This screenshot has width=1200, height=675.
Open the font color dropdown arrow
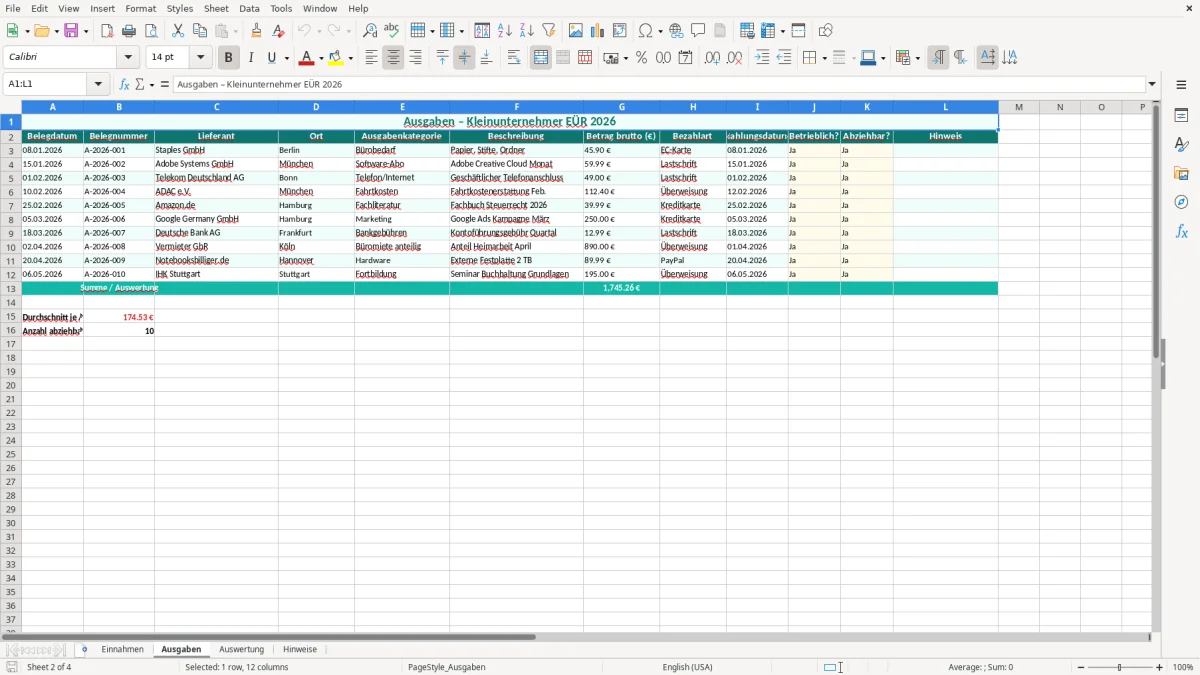pyautogui.click(x=321, y=58)
